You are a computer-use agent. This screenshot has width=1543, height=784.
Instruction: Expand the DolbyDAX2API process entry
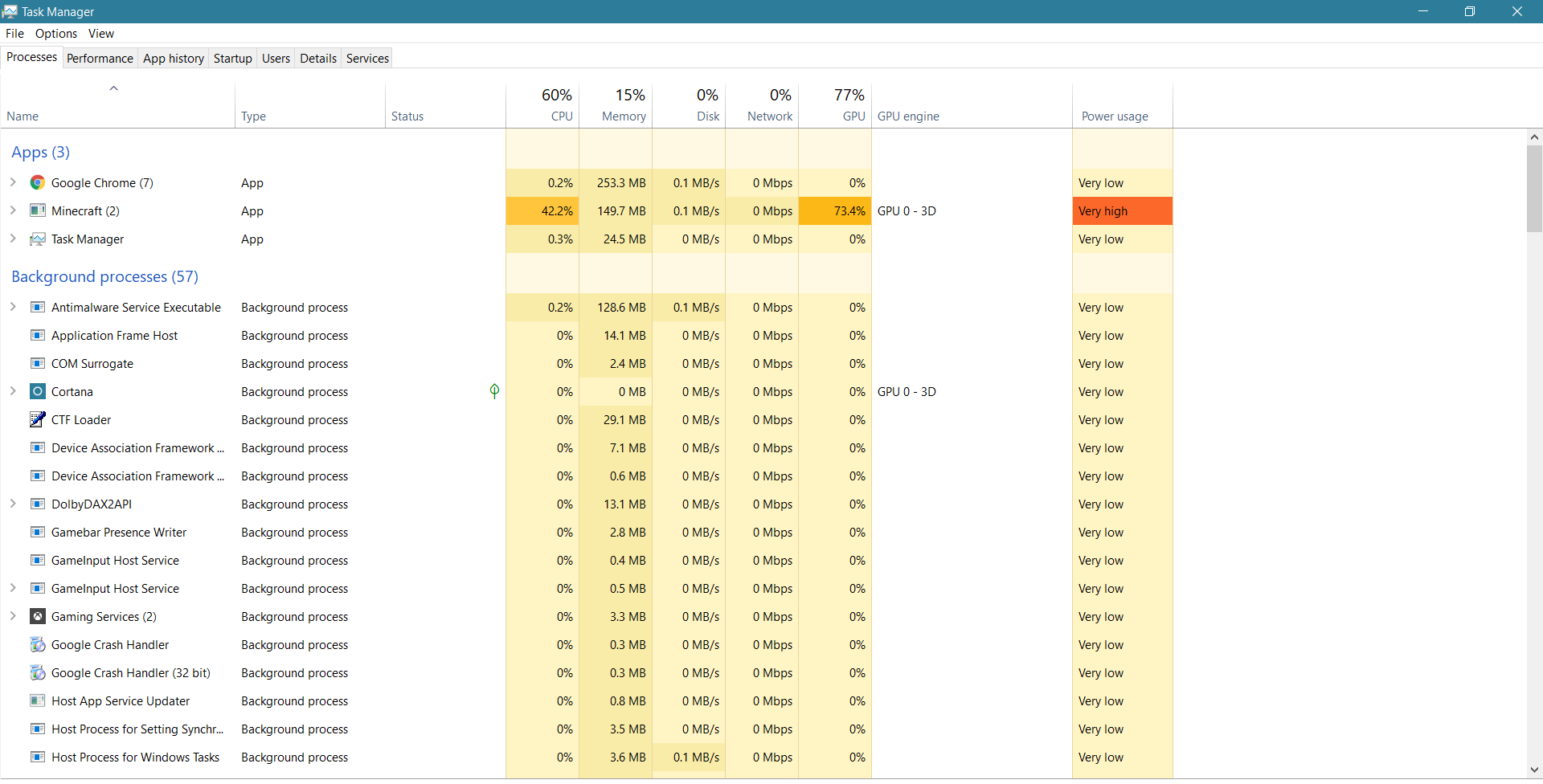[x=13, y=504]
